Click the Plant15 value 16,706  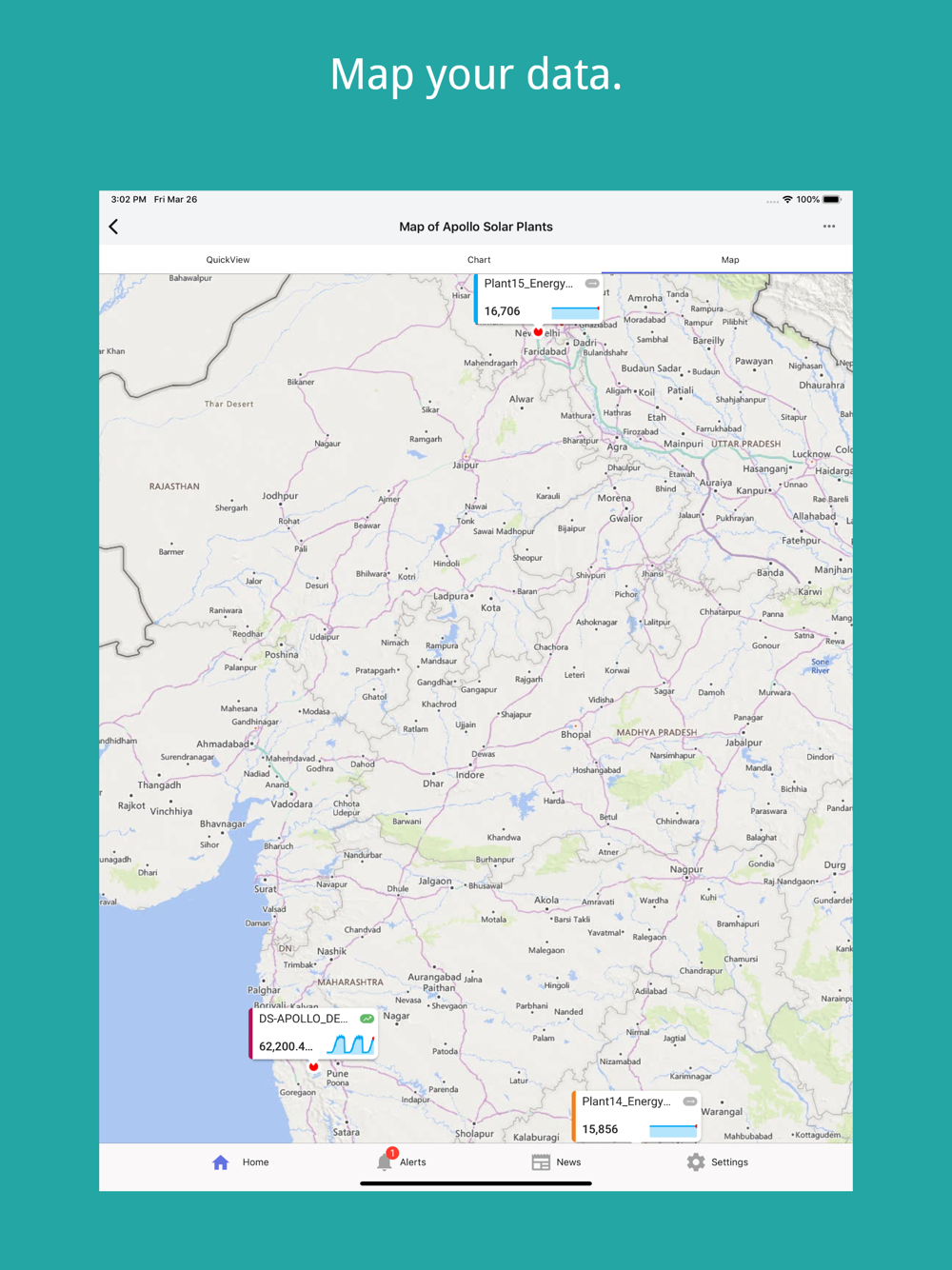503,311
